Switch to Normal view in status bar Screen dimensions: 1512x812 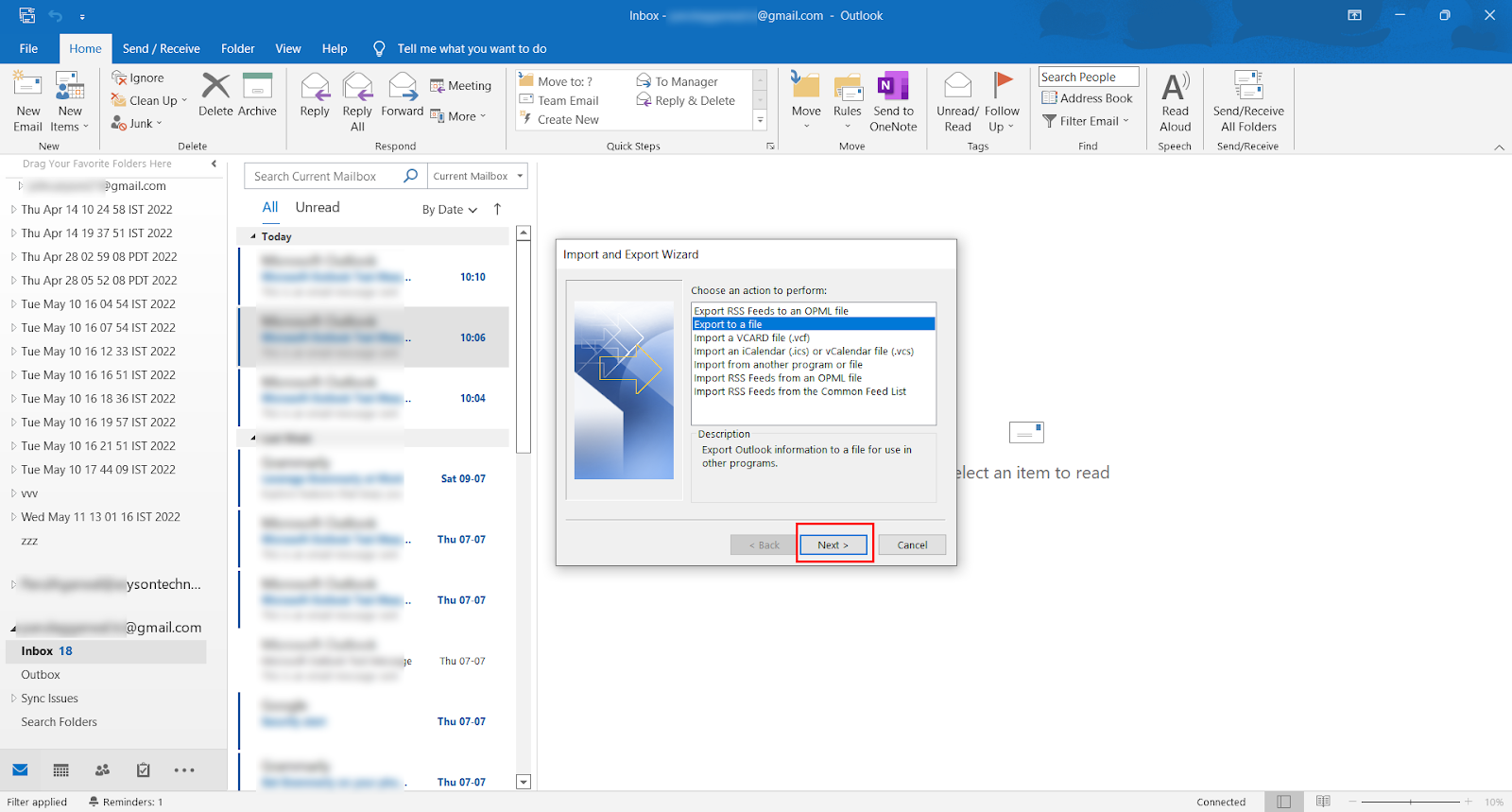coord(1283,802)
